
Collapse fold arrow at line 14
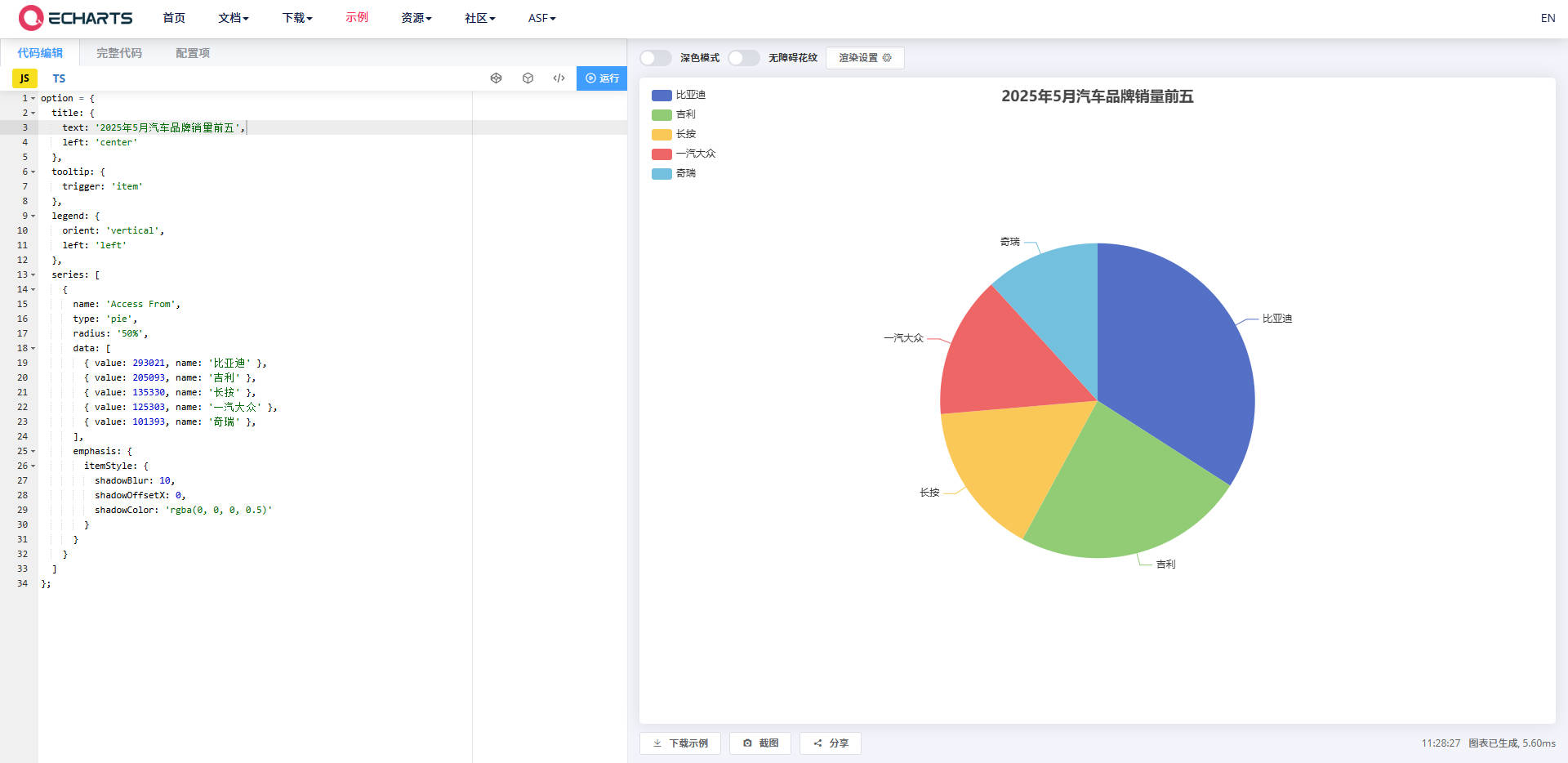coord(33,289)
